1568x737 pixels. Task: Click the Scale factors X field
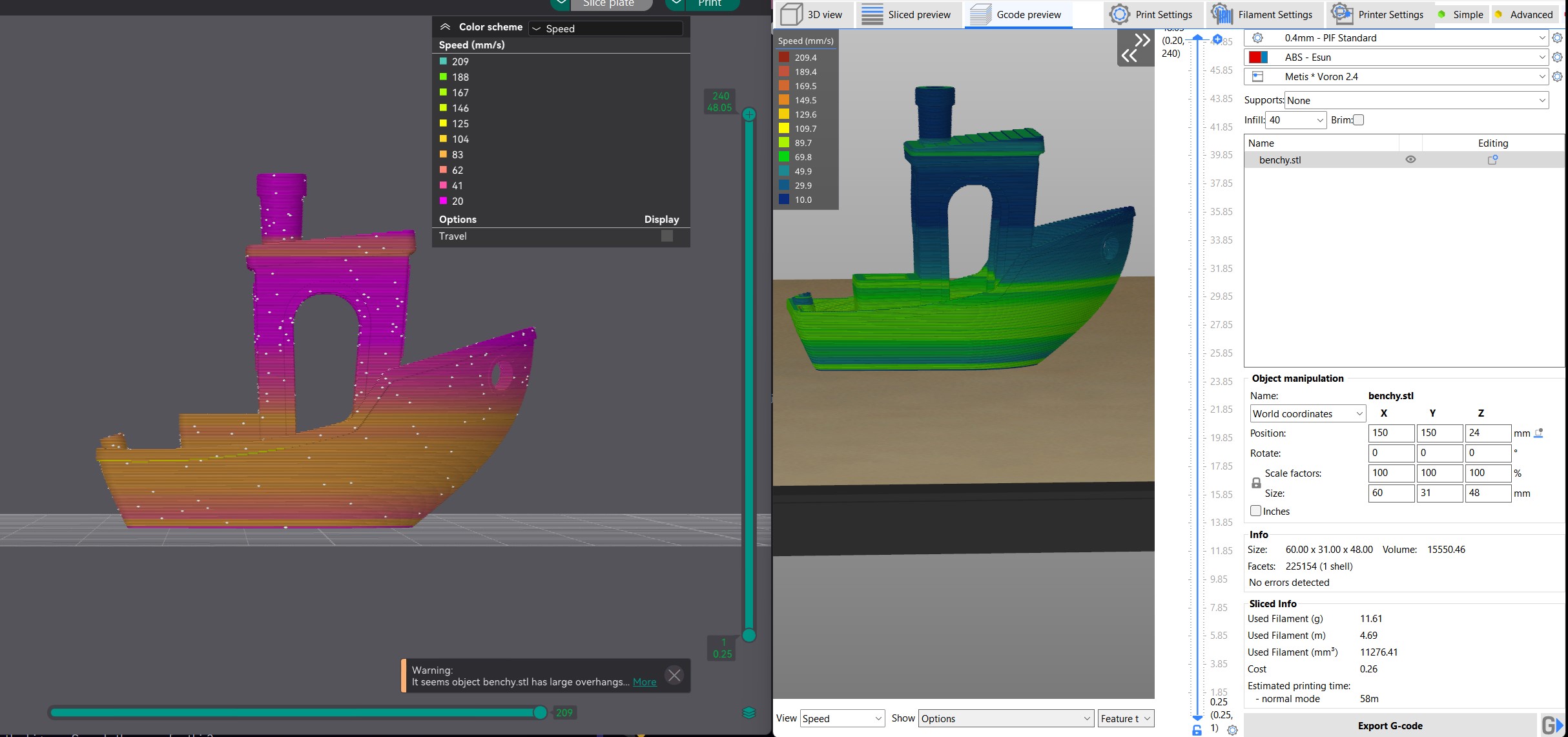pos(1391,473)
